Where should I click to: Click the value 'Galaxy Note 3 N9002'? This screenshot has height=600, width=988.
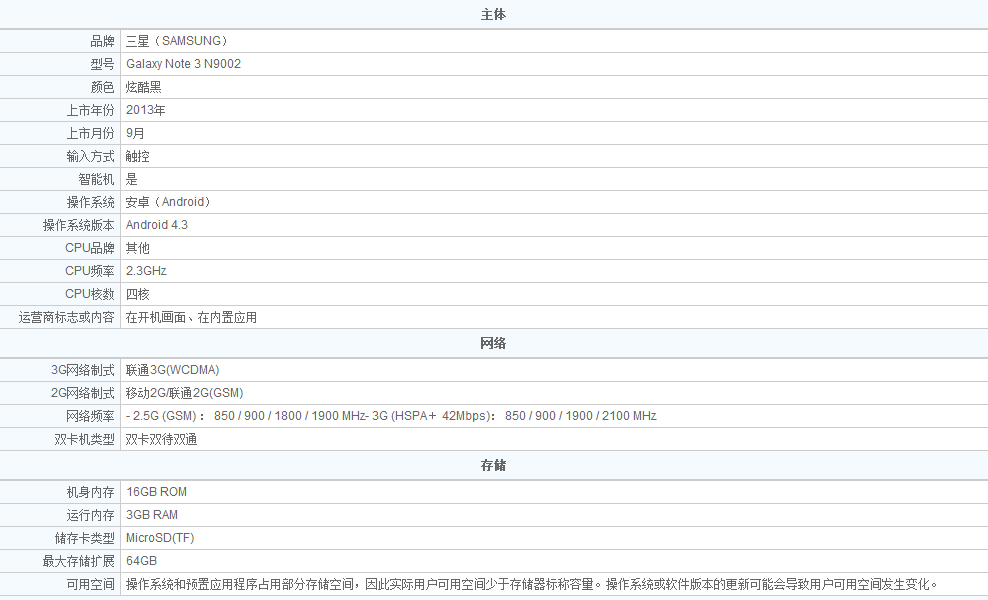pyautogui.click(x=183, y=64)
